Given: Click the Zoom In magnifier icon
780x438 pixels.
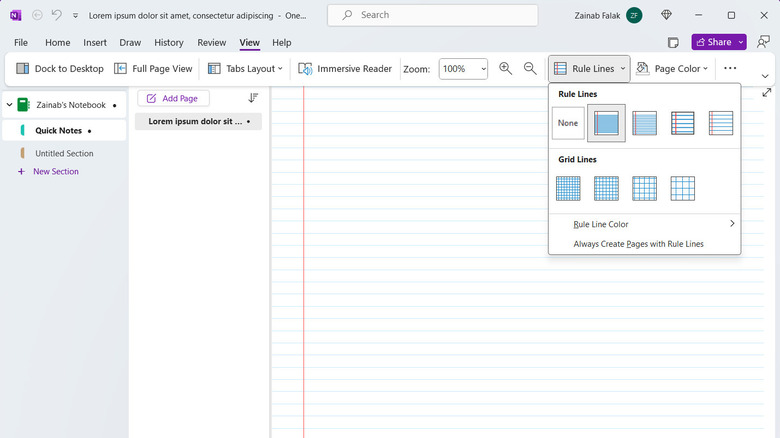Looking at the screenshot, I should 505,69.
